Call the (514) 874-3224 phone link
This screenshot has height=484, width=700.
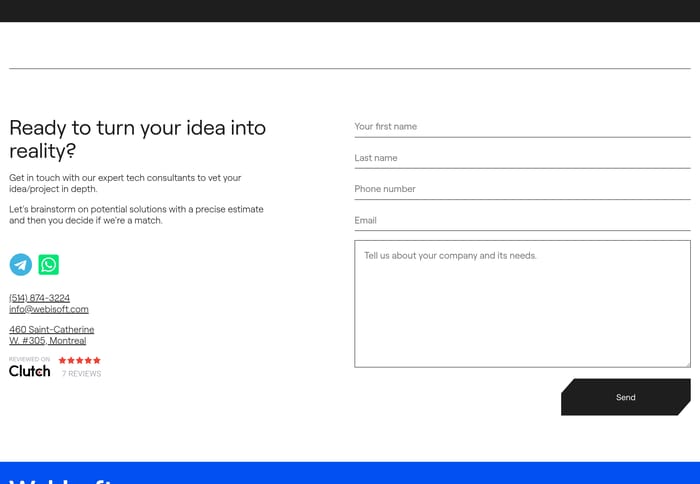(x=39, y=298)
